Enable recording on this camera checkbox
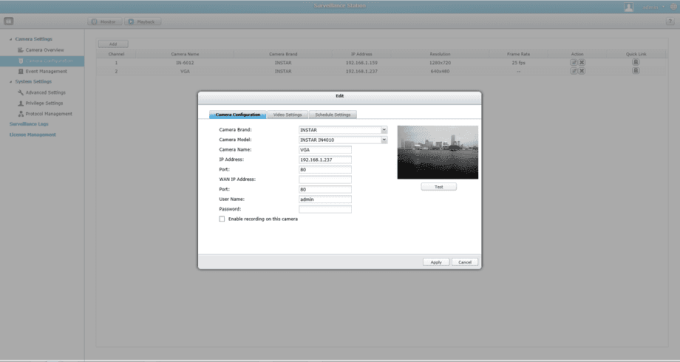The width and height of the screenshot is (680, 362). coord(222,219)
